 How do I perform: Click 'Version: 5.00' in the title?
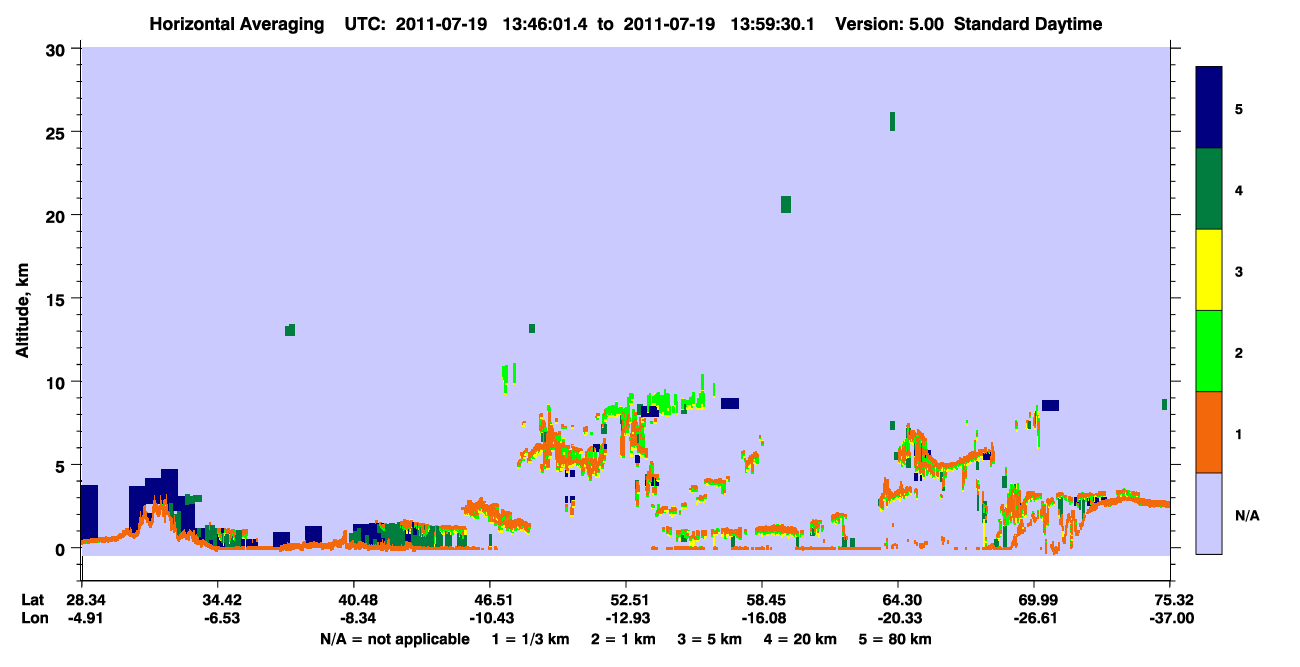[x=889, y=24]
